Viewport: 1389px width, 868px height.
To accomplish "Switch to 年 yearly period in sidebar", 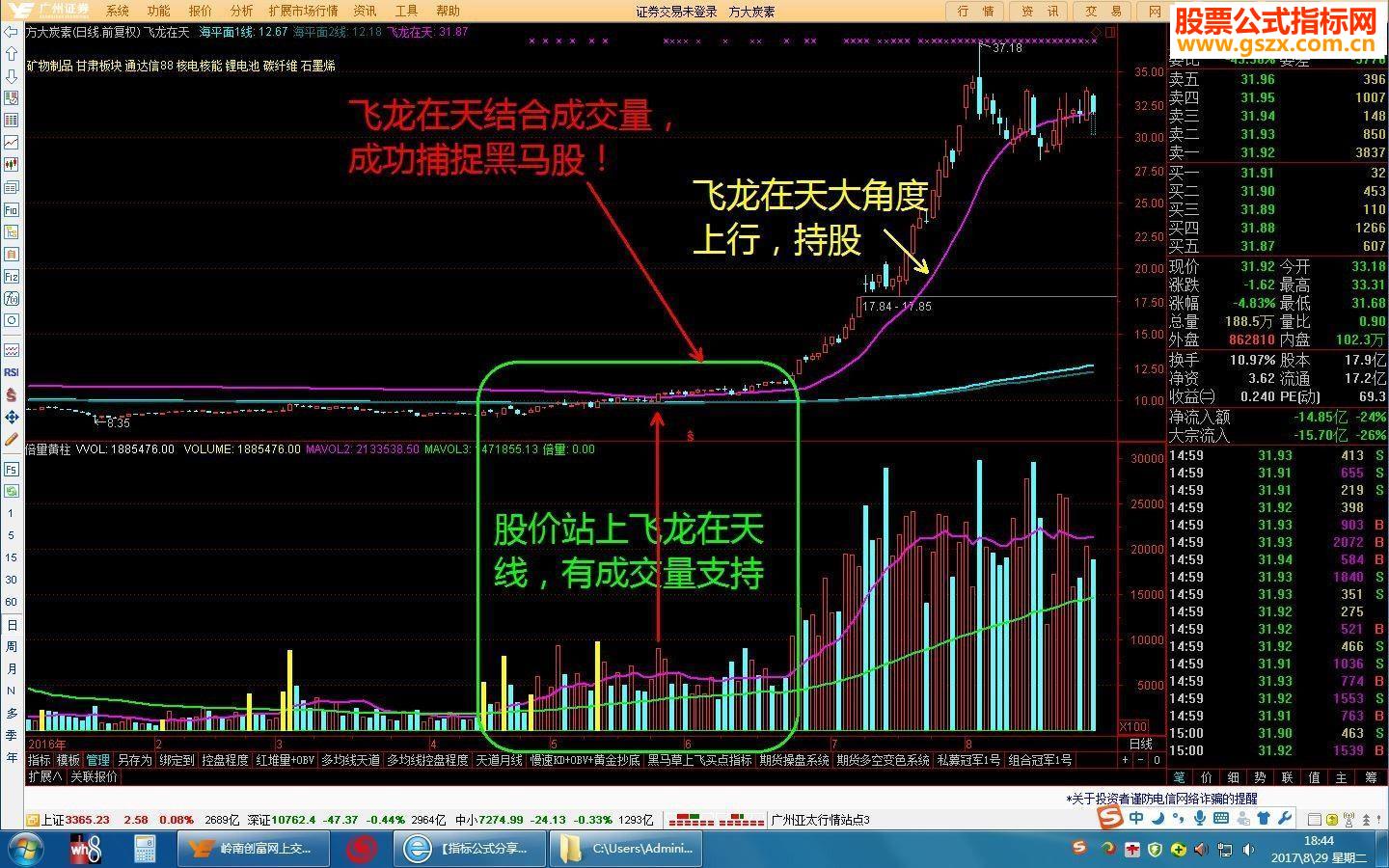I will click(x=12, y=757).
